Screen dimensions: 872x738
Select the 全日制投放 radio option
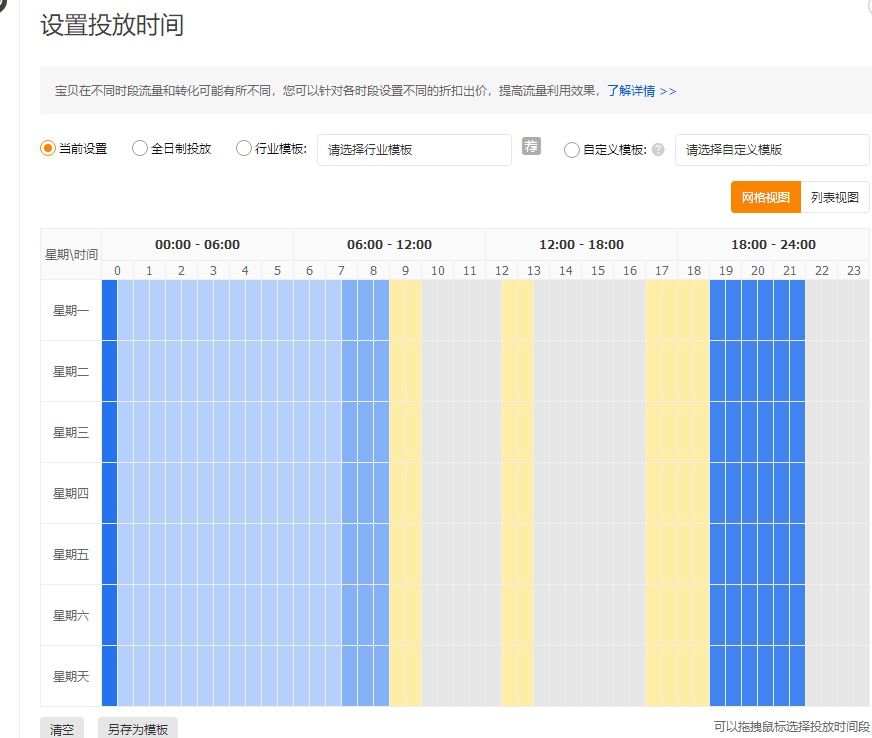point(139,149)
